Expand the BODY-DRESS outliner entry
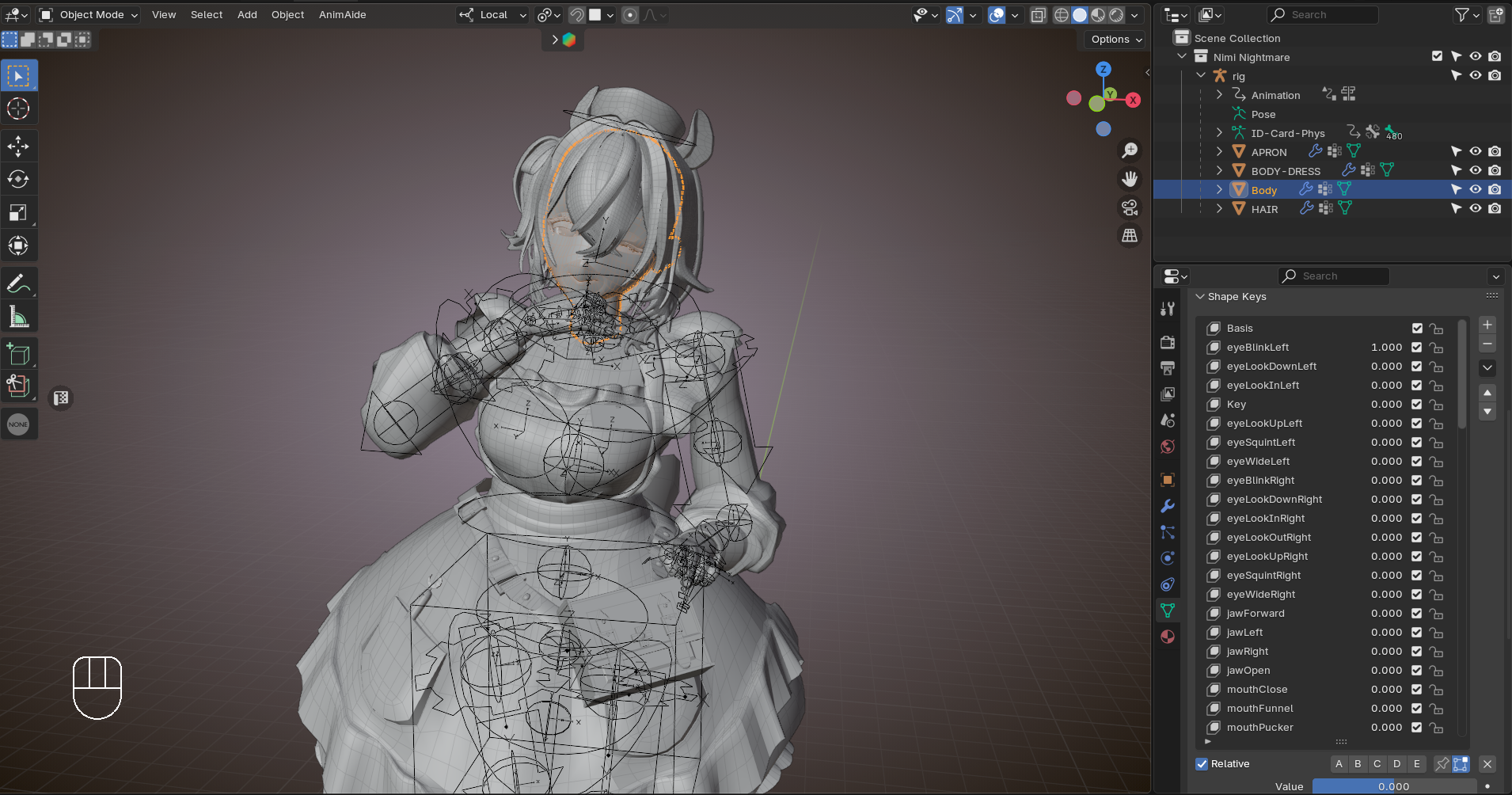 coord(1218,170)
